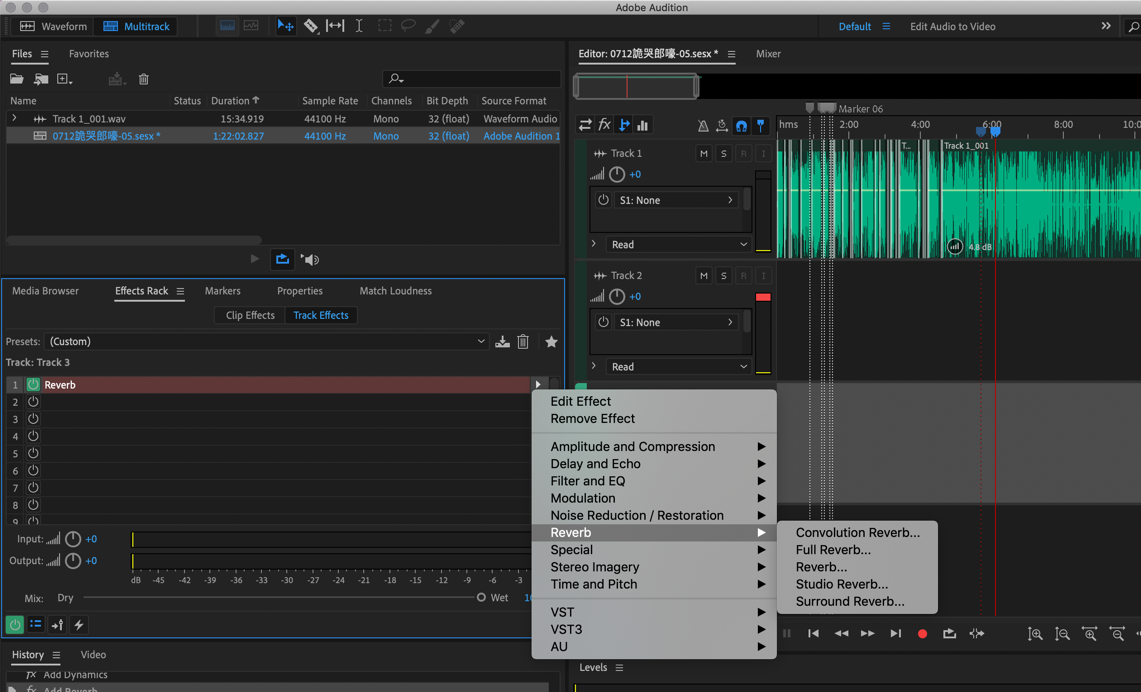The image size is (1141, 692).
Task: Show the track Sends section
Action: 624,125
